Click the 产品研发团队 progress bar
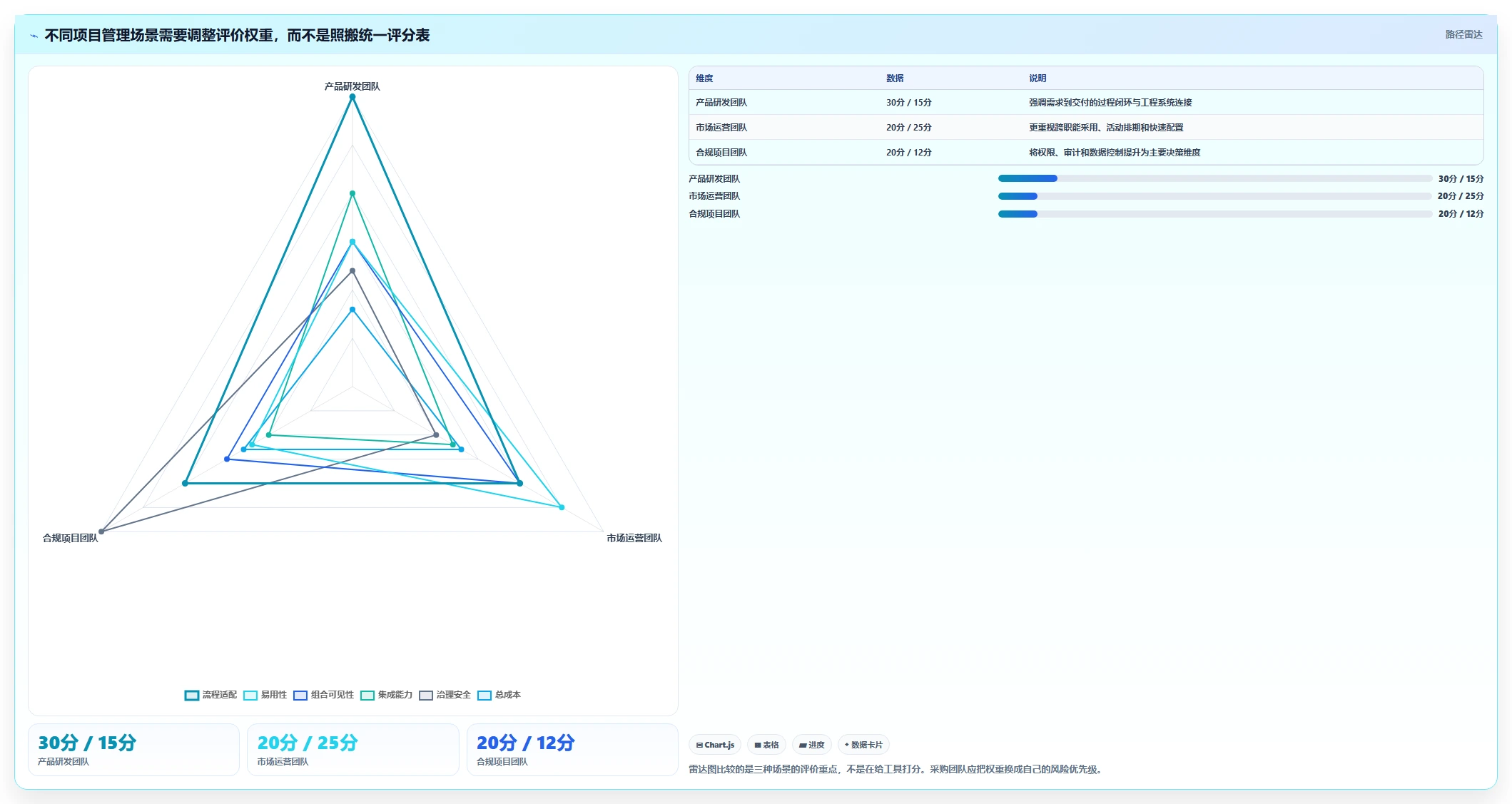This screenshot has width=1512, height=804. pyautogui.click(x=1214, y=178)
